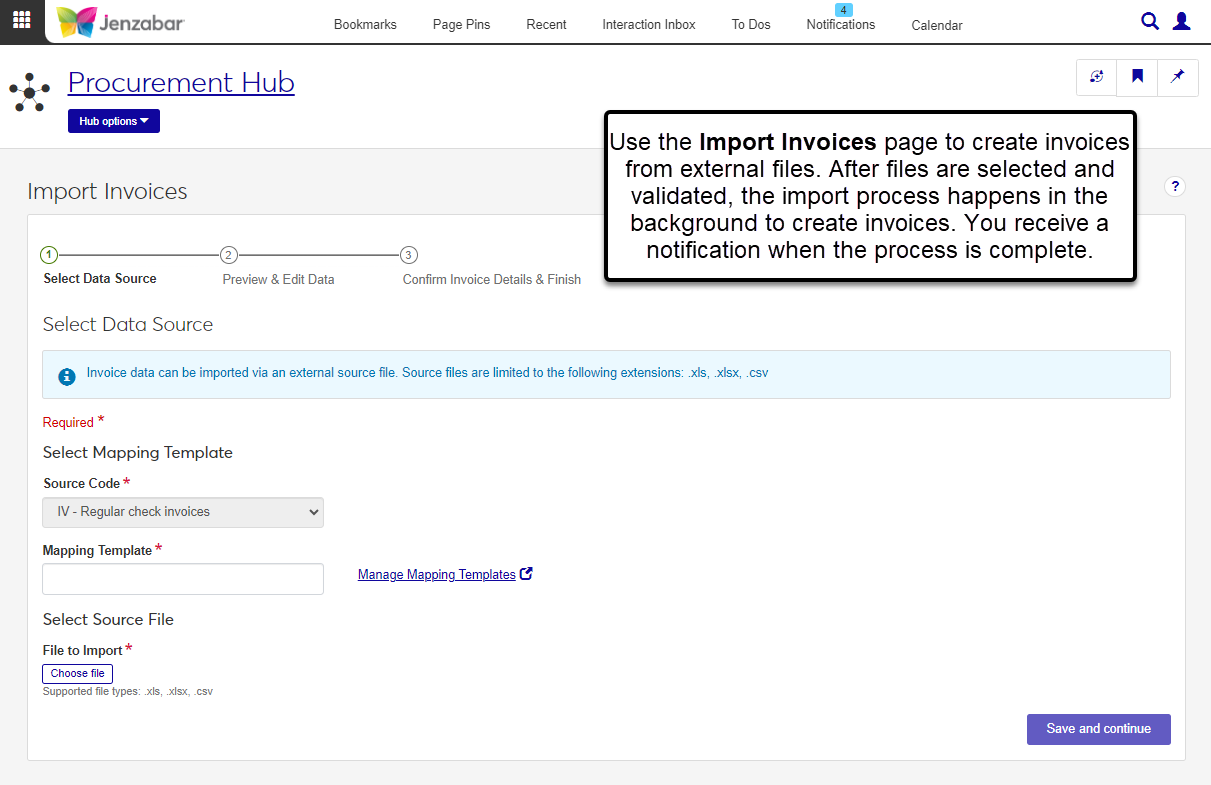The image size is (1211, 785).
Task: Click Save and continue button
Action: point(1098,729)
